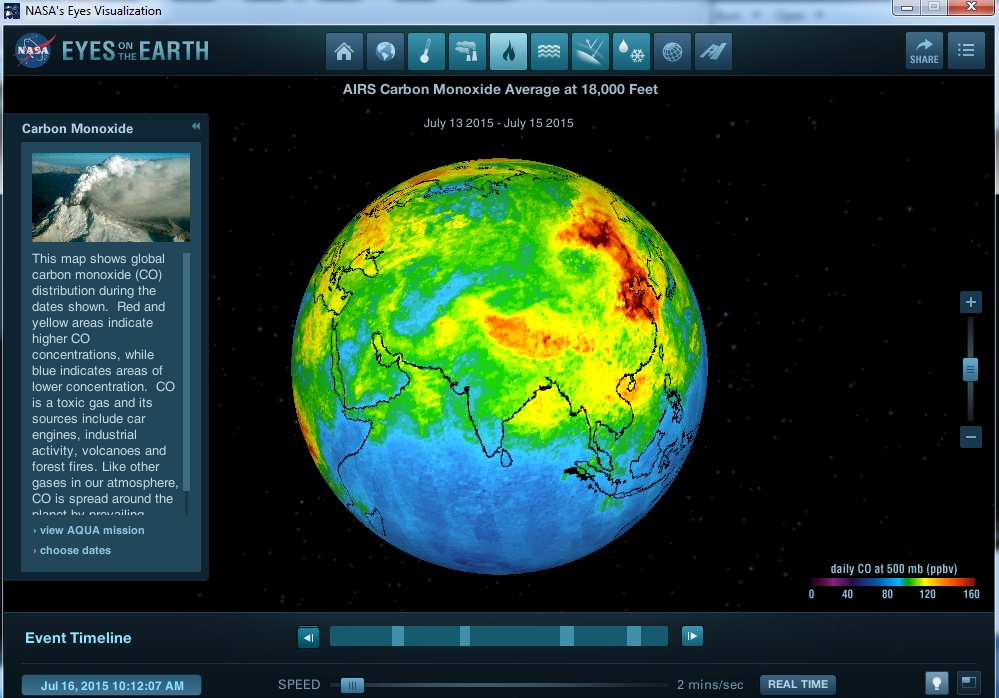Select the satellite dish ozone icon
This screenshot has height=698, width=999.
pyautogui.click(x=590, y=51)
